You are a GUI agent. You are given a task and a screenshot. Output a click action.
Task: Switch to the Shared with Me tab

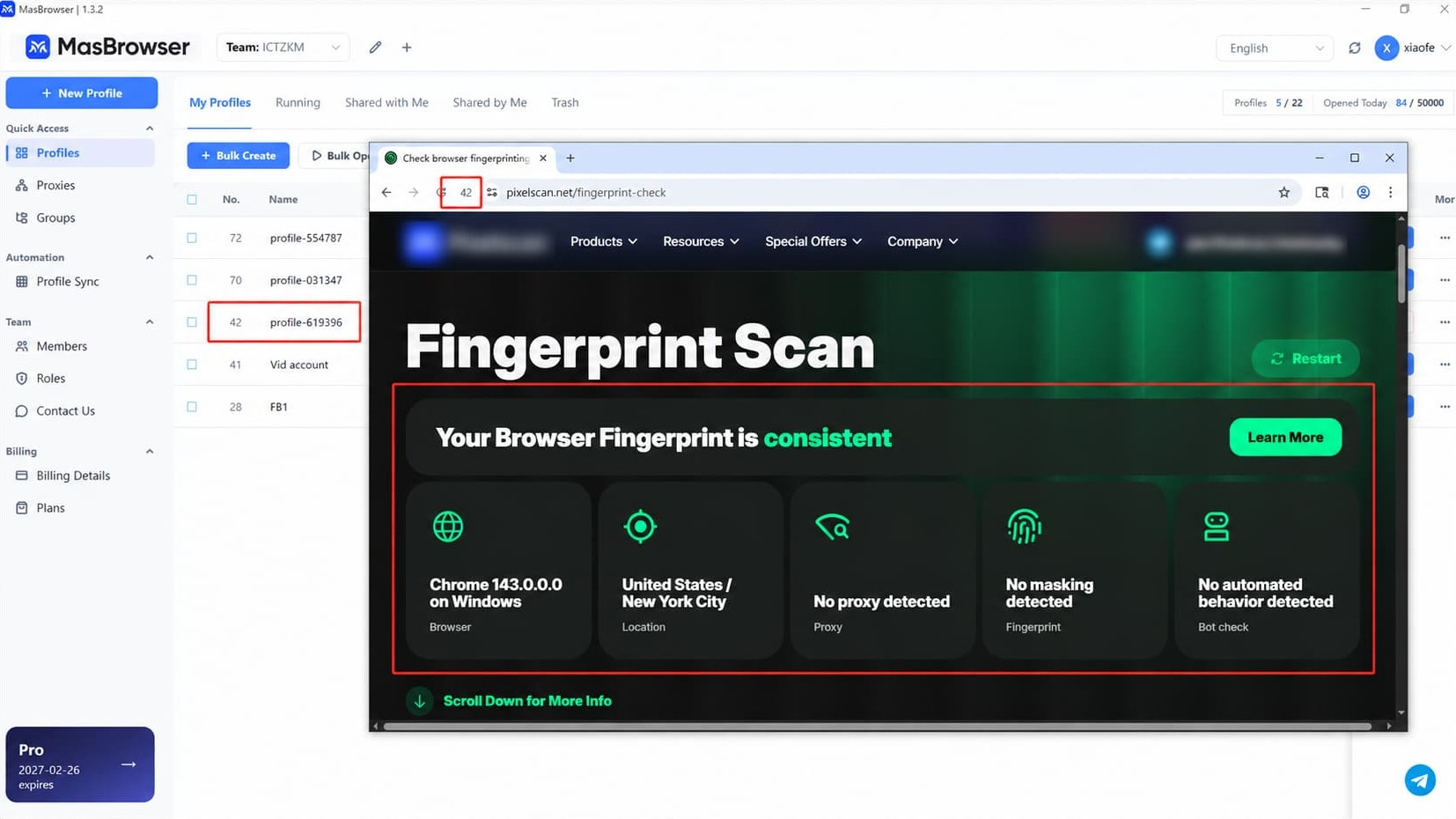386,103
